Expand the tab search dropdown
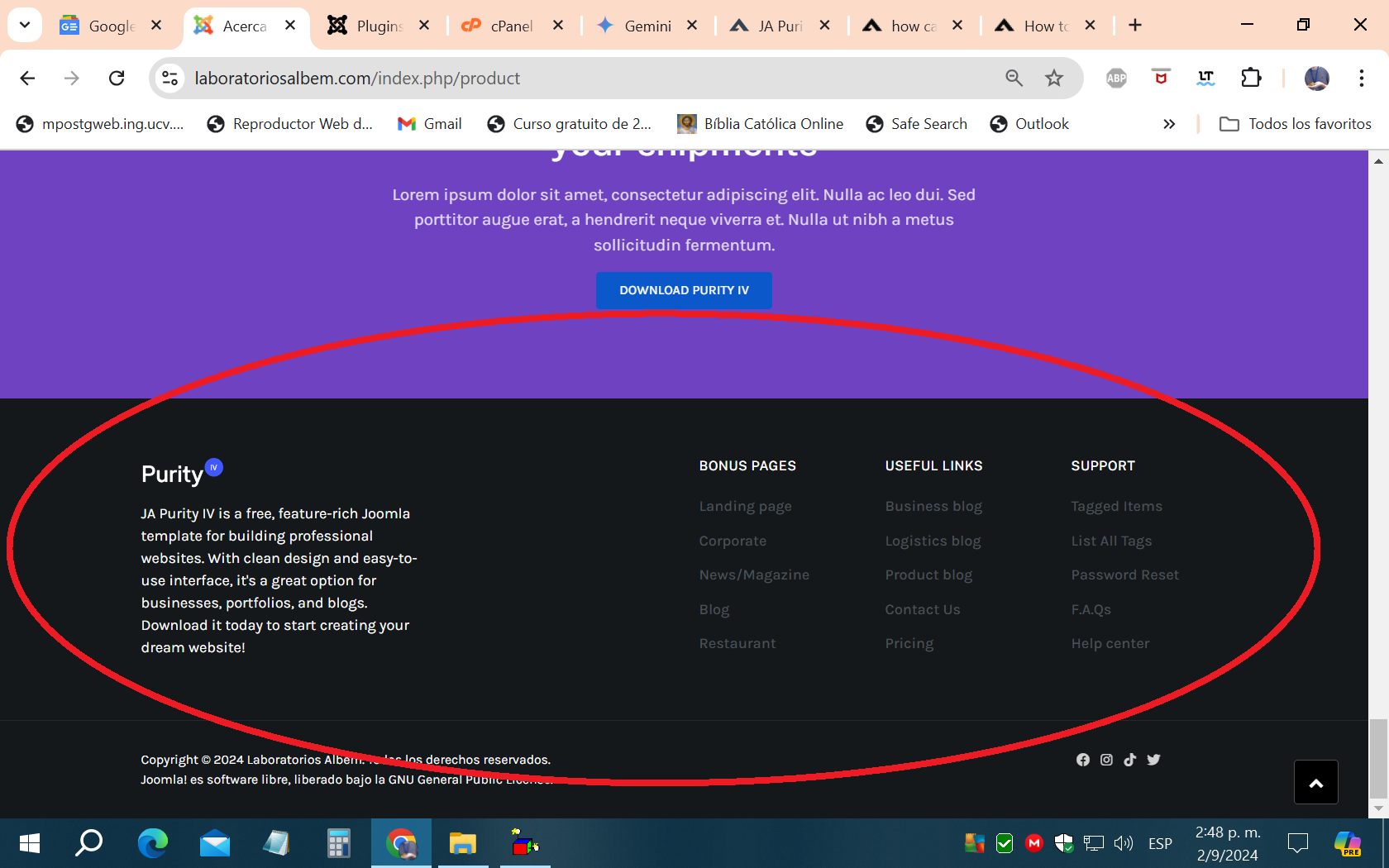 tap(25, 25)
